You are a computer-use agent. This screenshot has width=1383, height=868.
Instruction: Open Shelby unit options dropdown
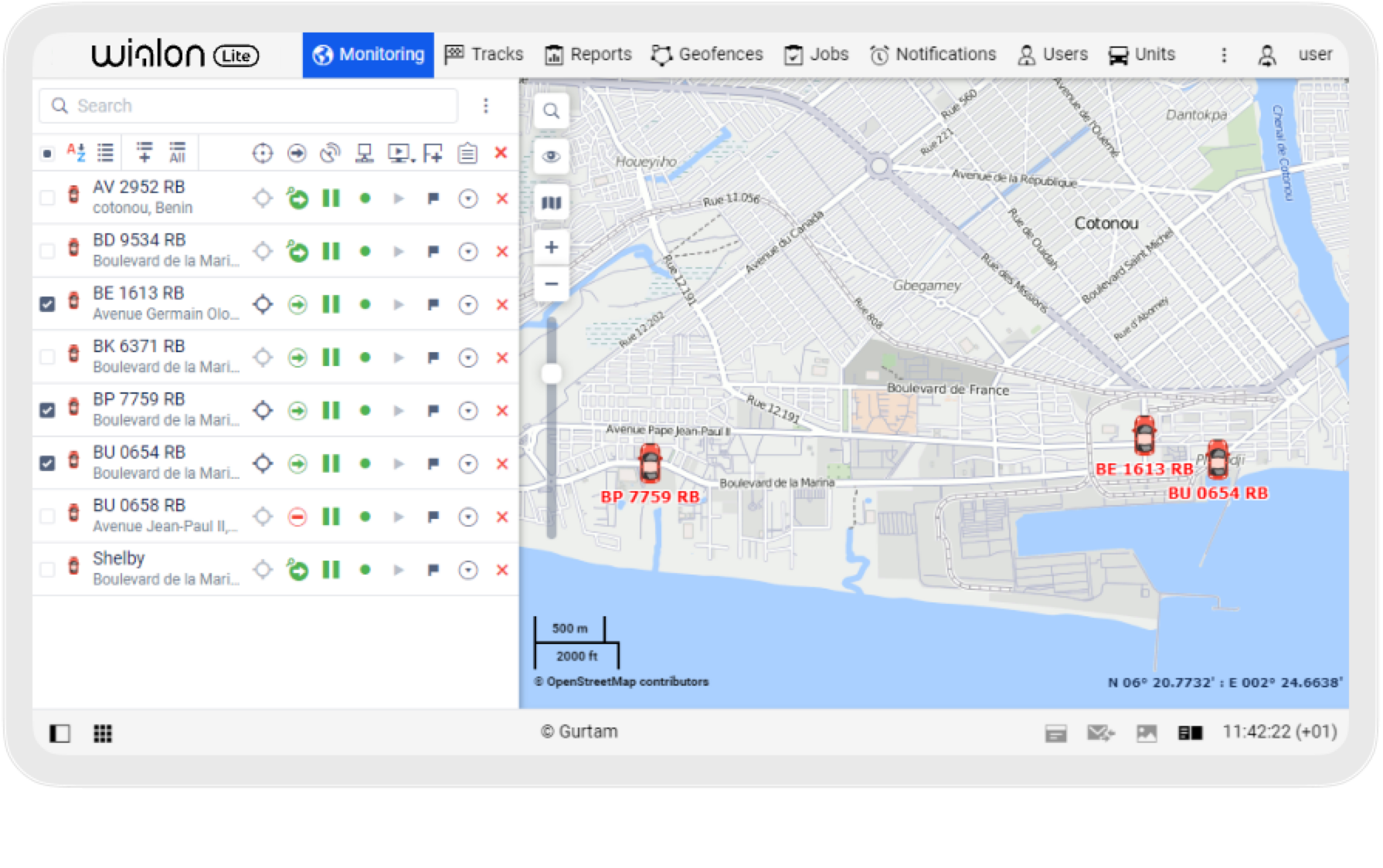coord(468,570)
